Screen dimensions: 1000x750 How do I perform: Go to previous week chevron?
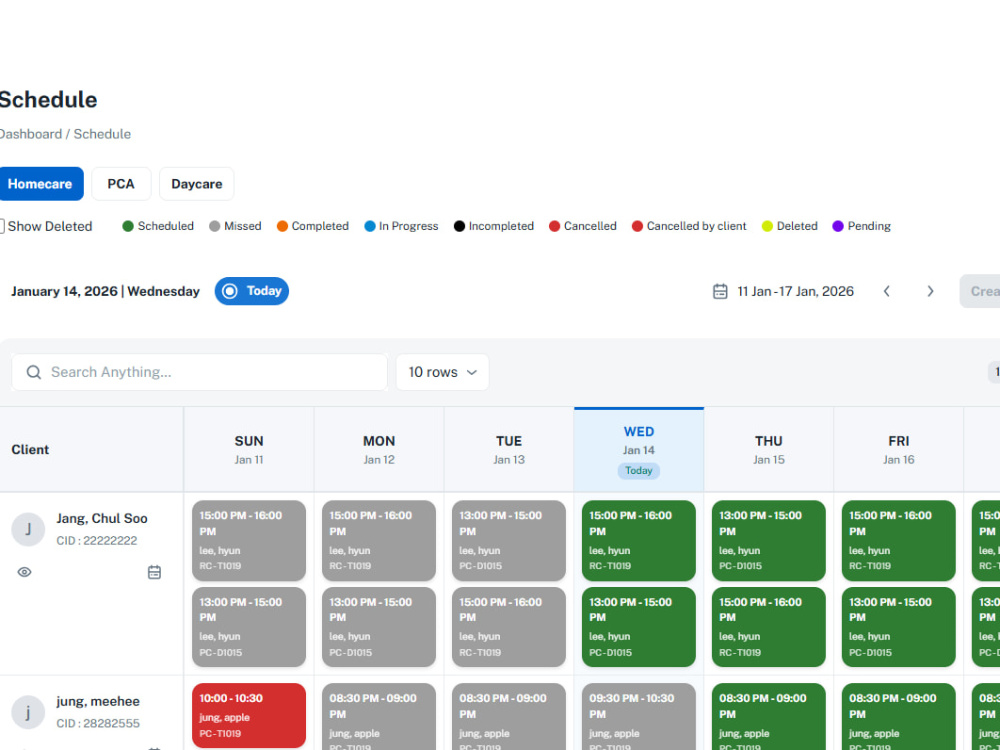pyautogui.click(x=886, y=291)
